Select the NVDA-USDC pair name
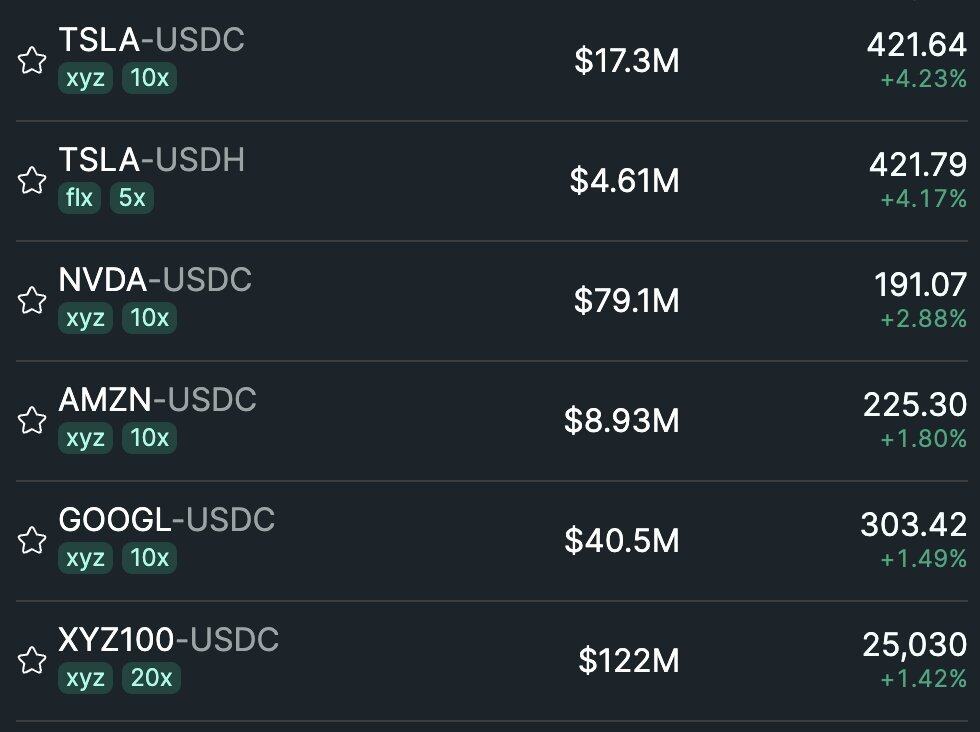The image size is (980, 732). 155,280
